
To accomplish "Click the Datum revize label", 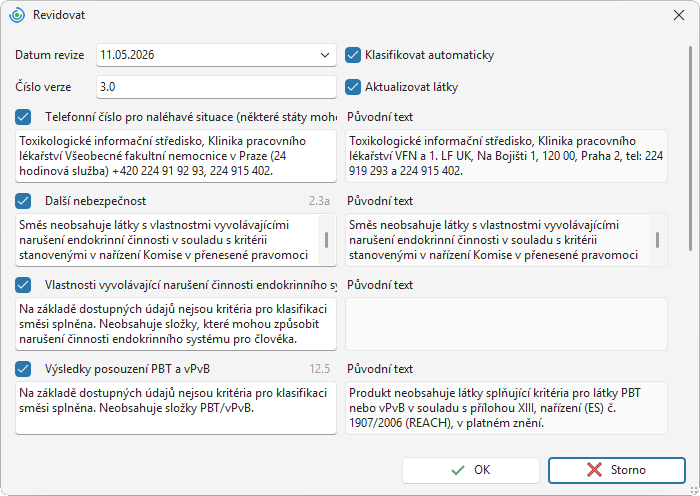I will 50,55.
